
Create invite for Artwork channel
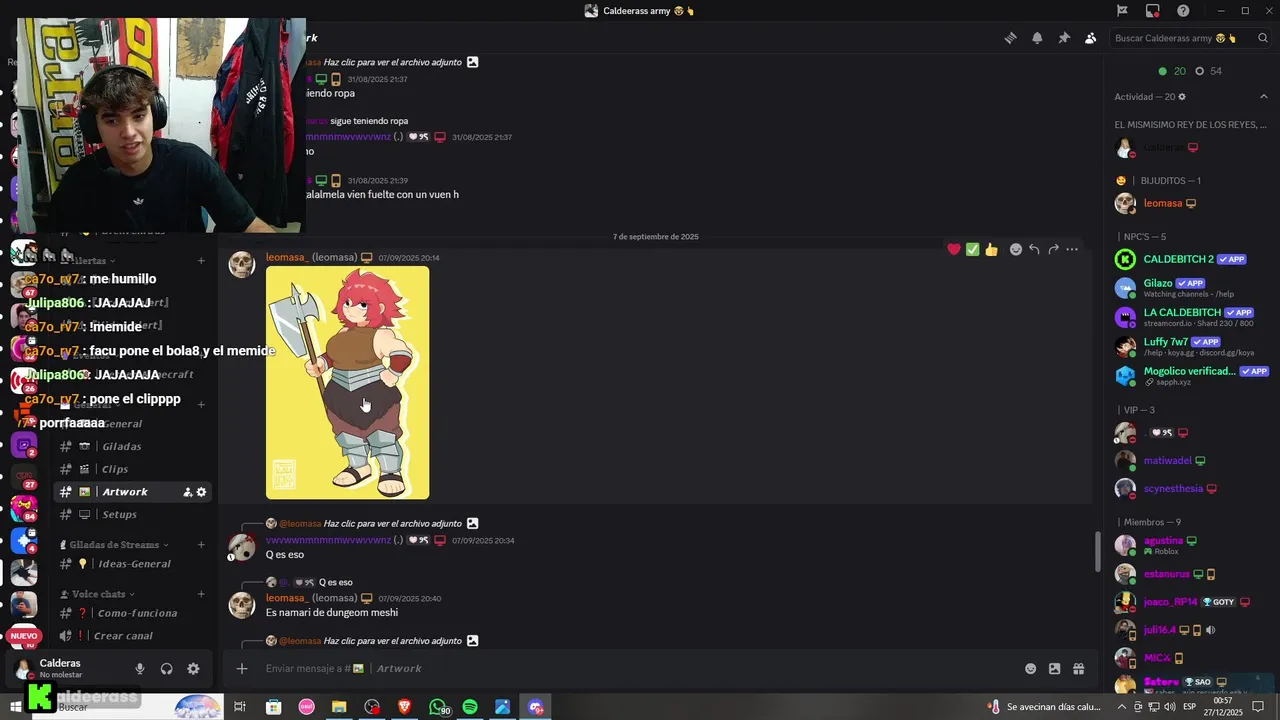point(187,492)
